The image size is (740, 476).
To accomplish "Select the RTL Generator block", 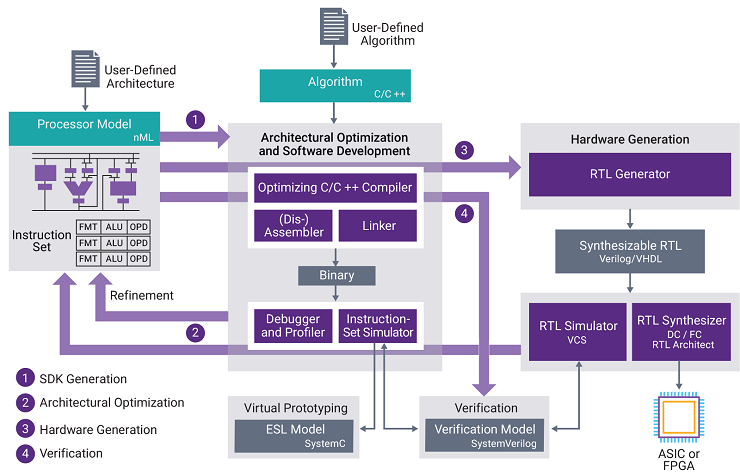I will tap(628, 174).
